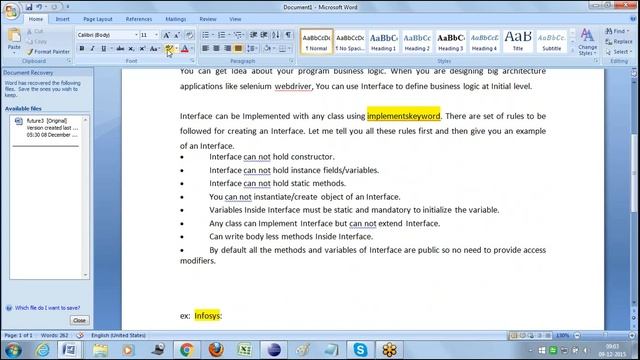Switch to the Mailings tab

[x=176, y=19]
